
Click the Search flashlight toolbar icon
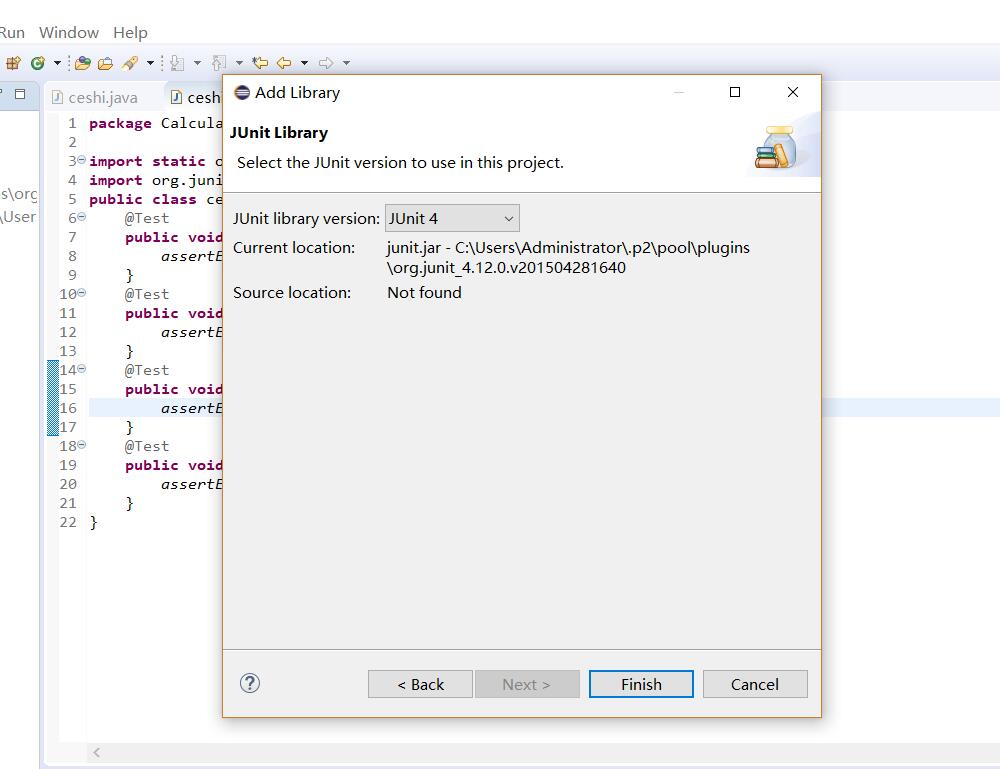coord(130,62)
